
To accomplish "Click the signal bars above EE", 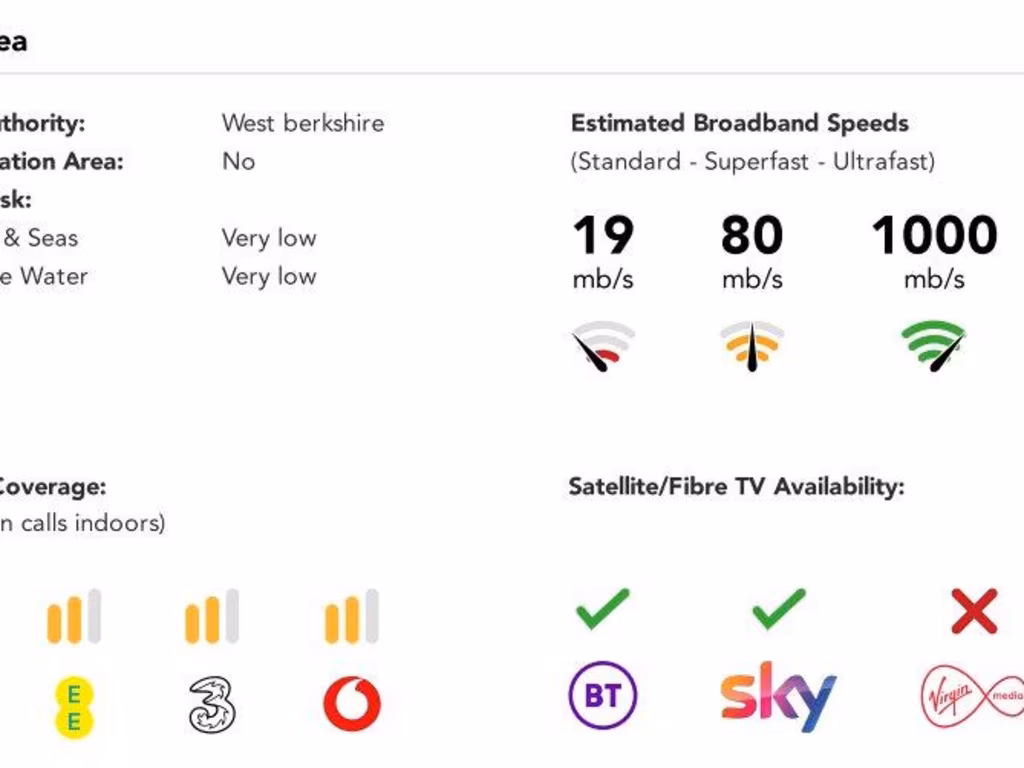I will coord(74,616).
